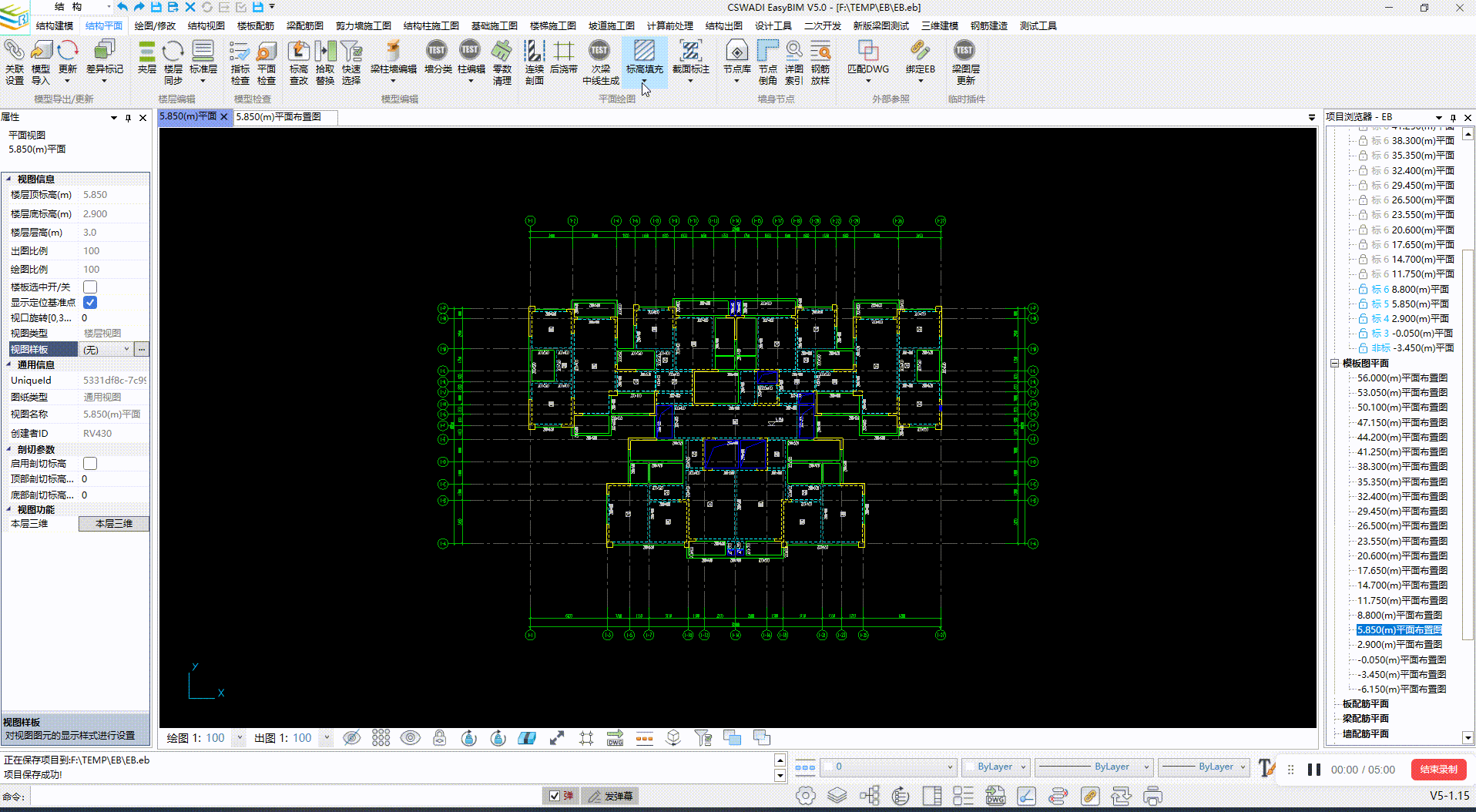Click the printer icon in bottom toolbar

point(1152,796)
